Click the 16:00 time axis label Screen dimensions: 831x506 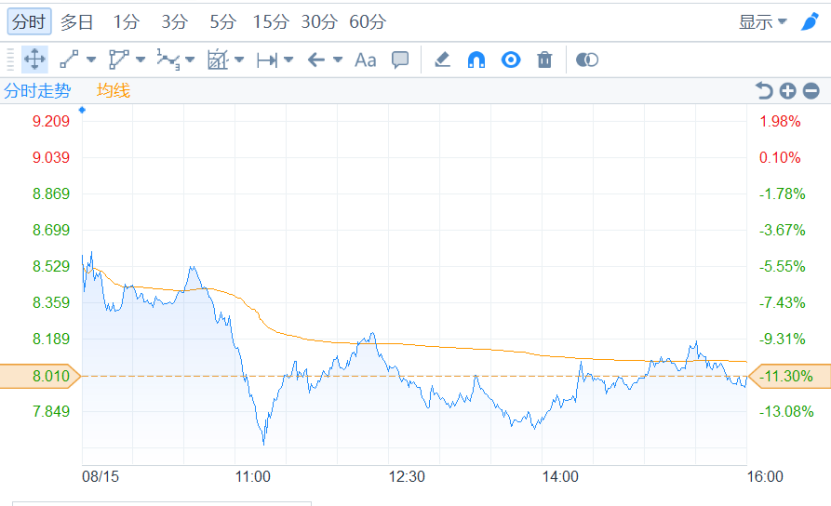point(765,476)
